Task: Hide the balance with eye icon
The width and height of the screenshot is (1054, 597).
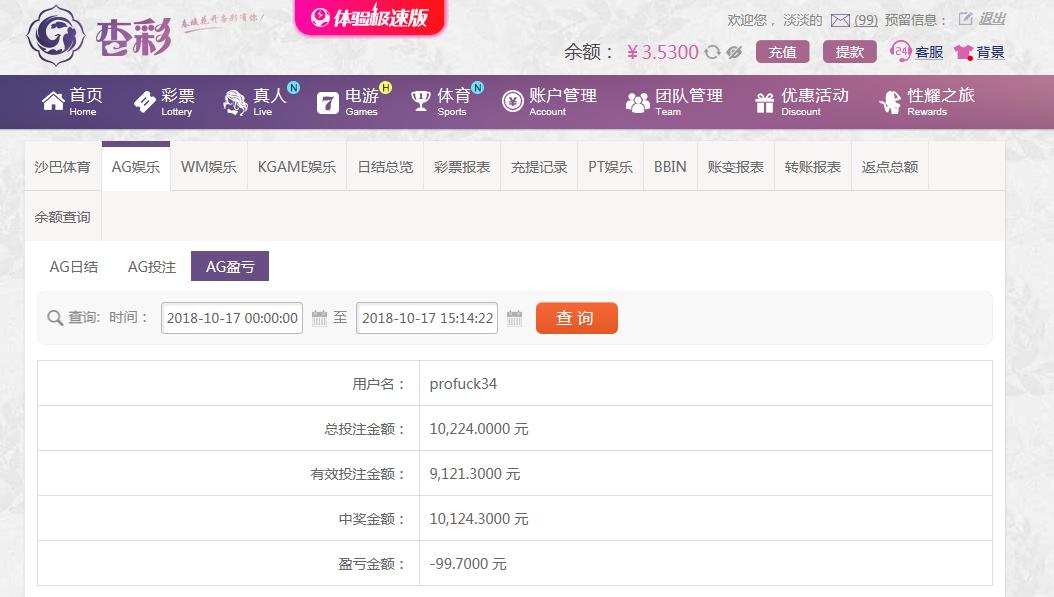Action: (x=734, y=53)
